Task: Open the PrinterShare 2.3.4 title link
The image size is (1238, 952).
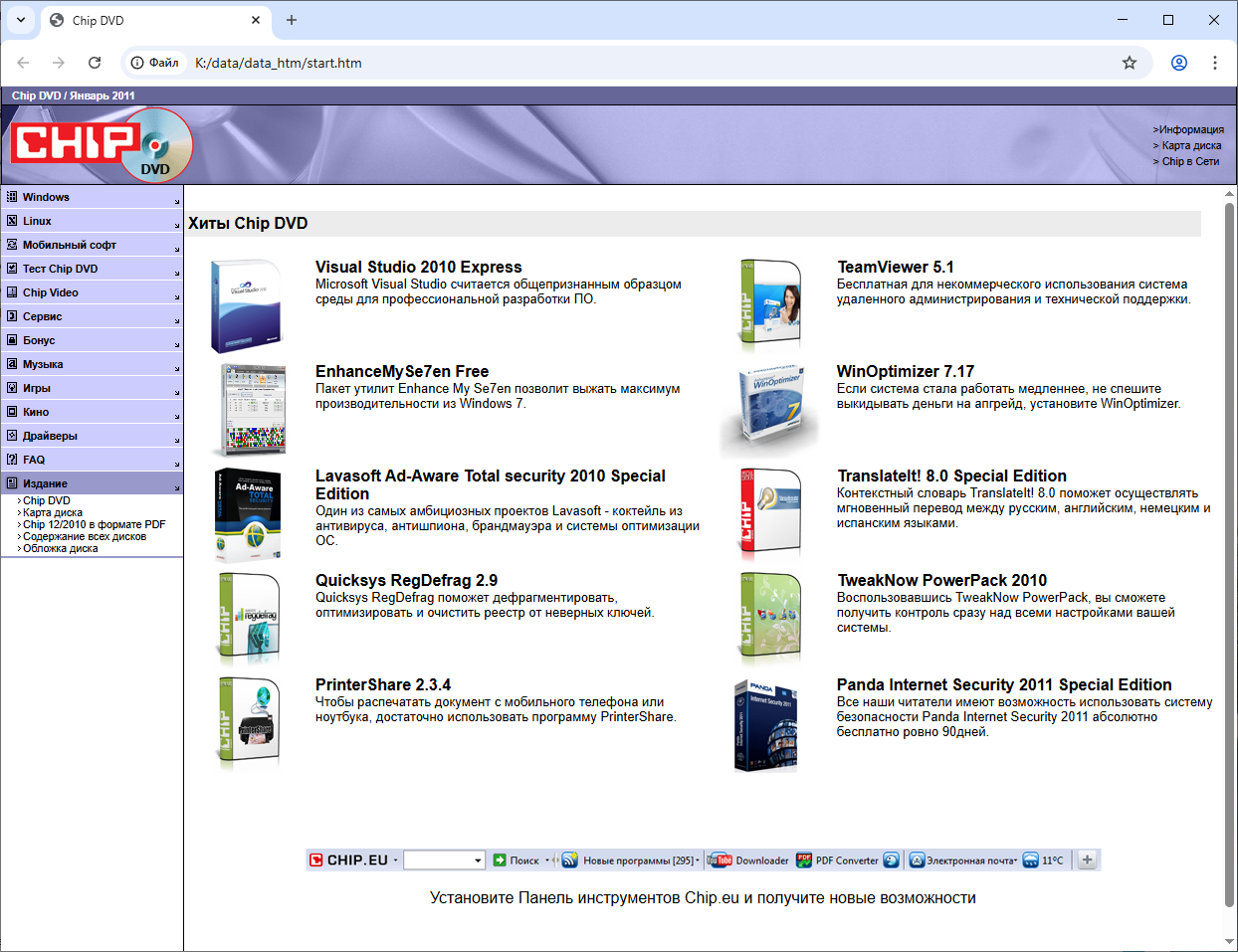Action: [383, 684]
